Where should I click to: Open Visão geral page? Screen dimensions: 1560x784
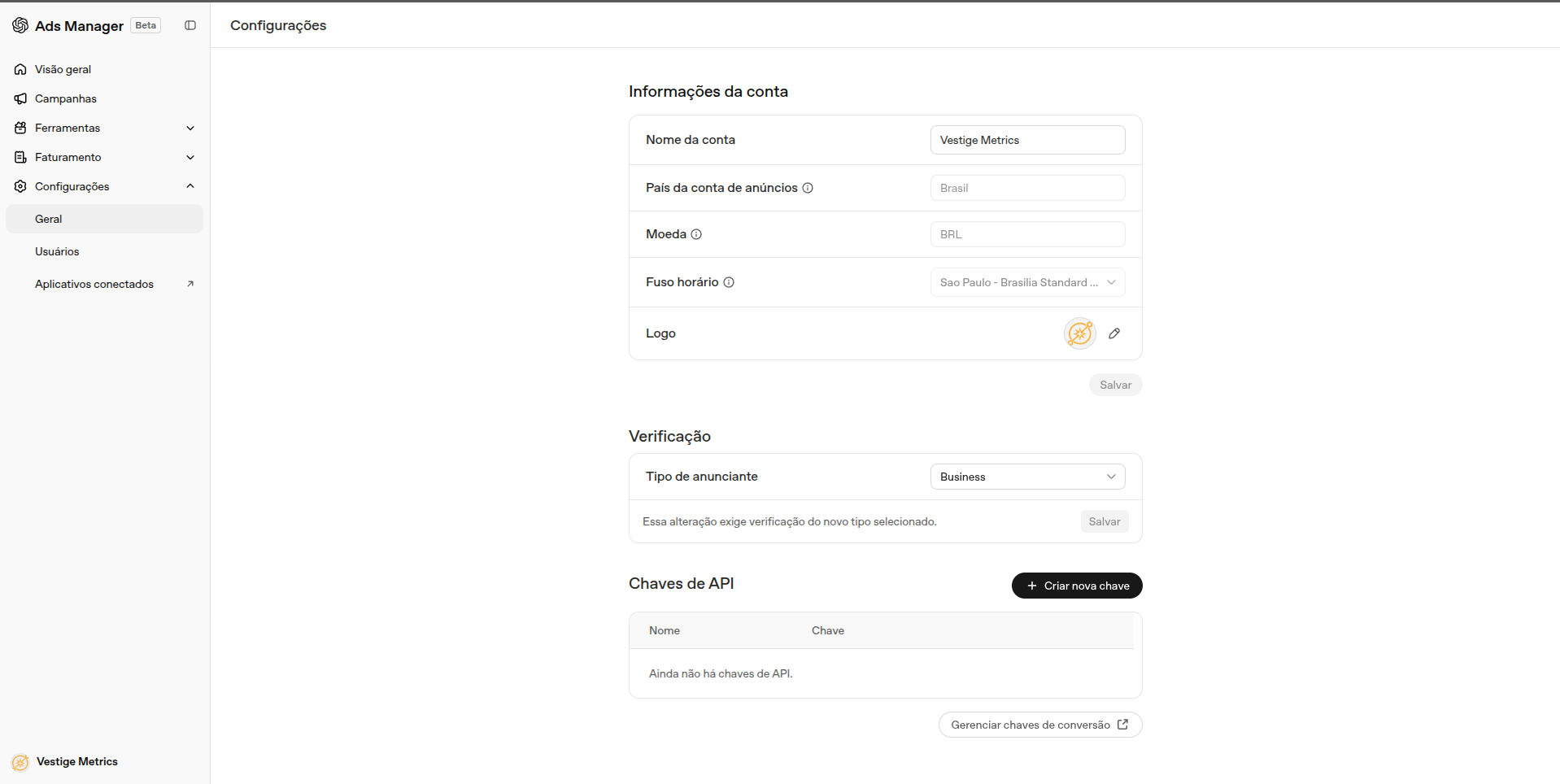[105, 69]
